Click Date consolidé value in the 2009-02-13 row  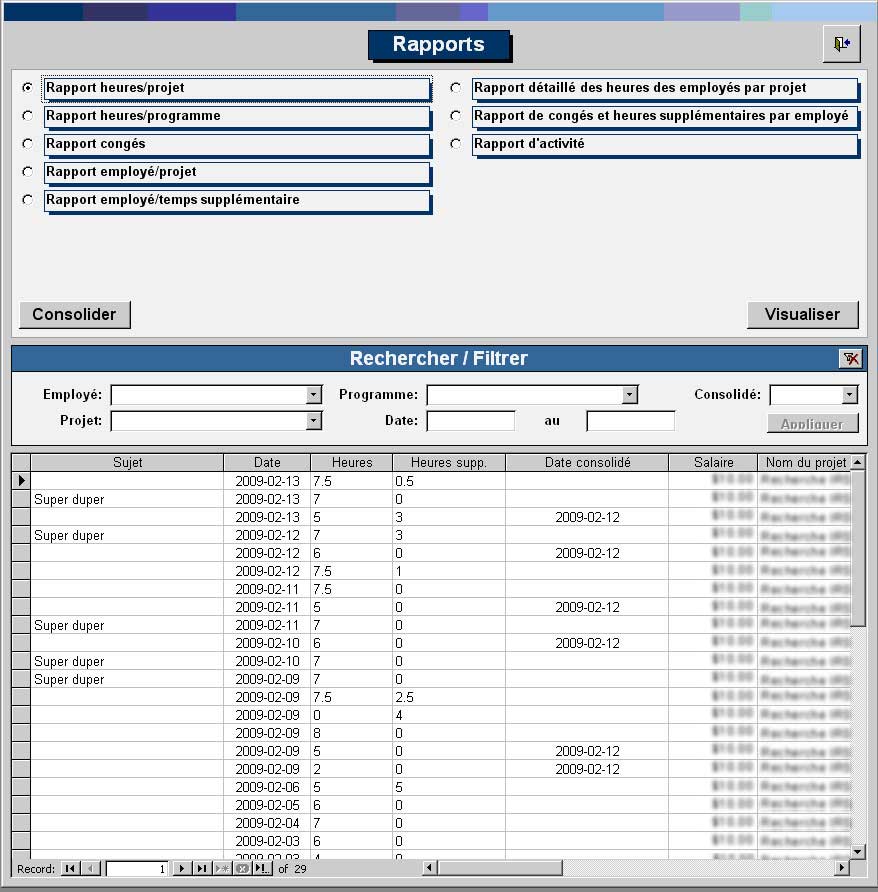(587, 517)
